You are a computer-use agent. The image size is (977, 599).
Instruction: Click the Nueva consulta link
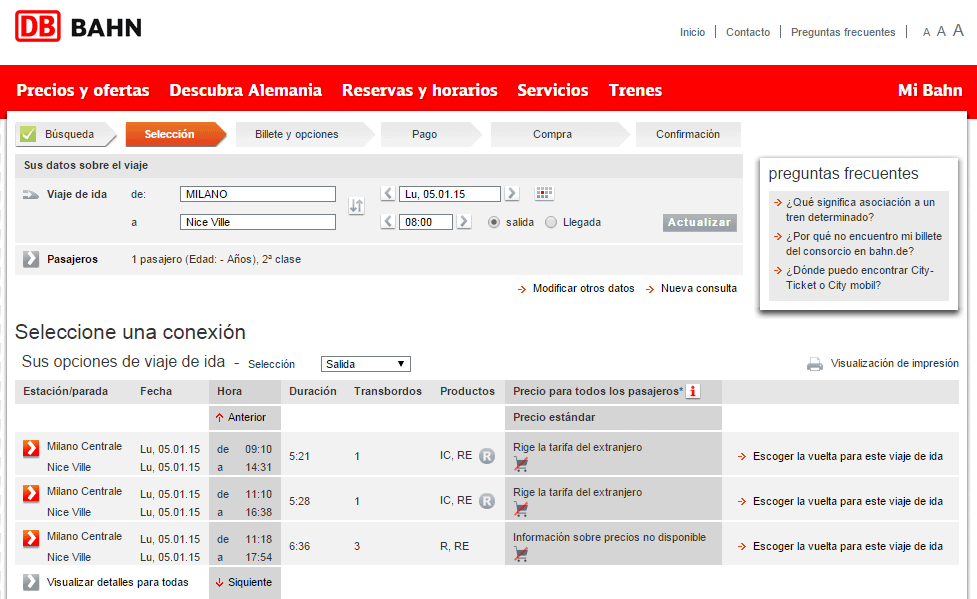(x=698, y=289)
